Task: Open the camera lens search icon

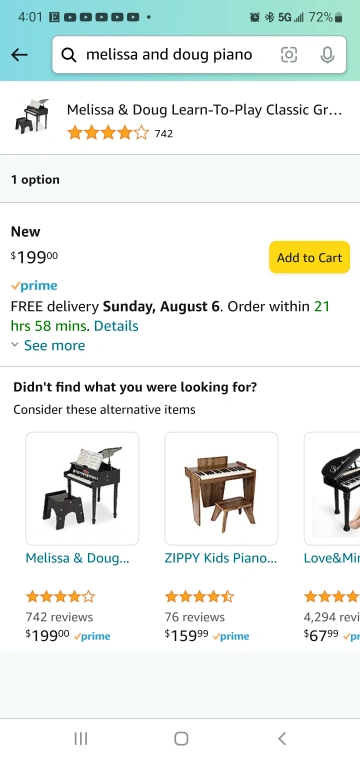Action: 289,55
